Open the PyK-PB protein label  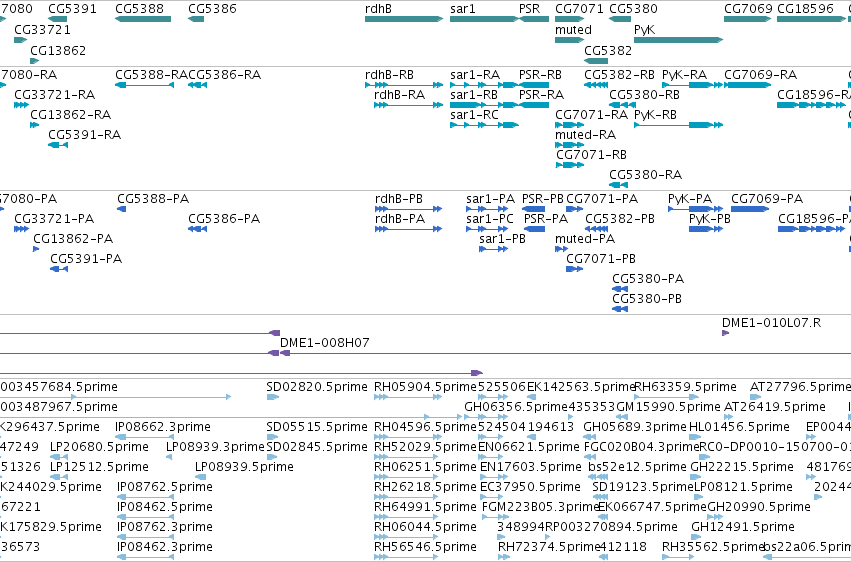click(x=709, y=219)
